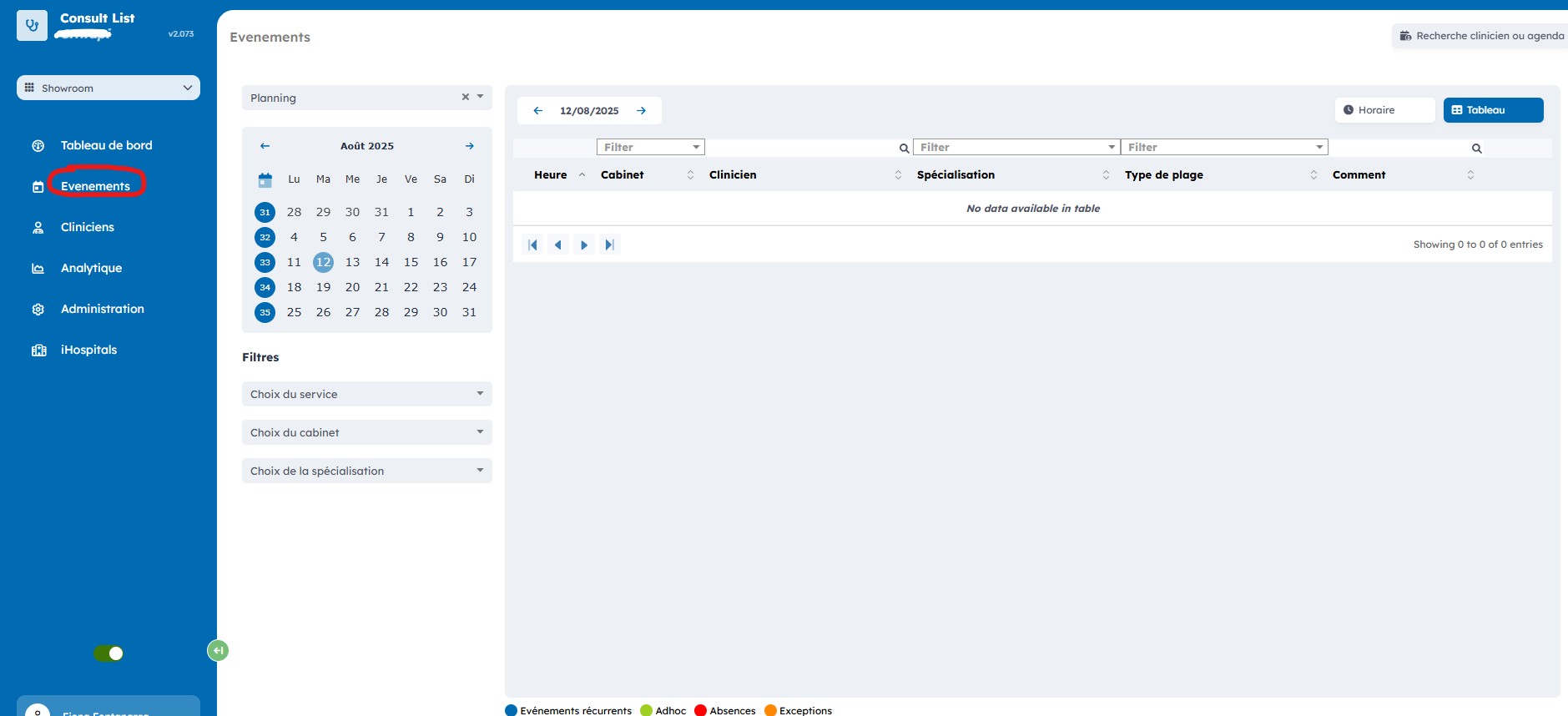The height and width of the screenshot is (716, 1568).
Task: Expand the Choix de la spécialisation dropdown
Action: [366, 471]
